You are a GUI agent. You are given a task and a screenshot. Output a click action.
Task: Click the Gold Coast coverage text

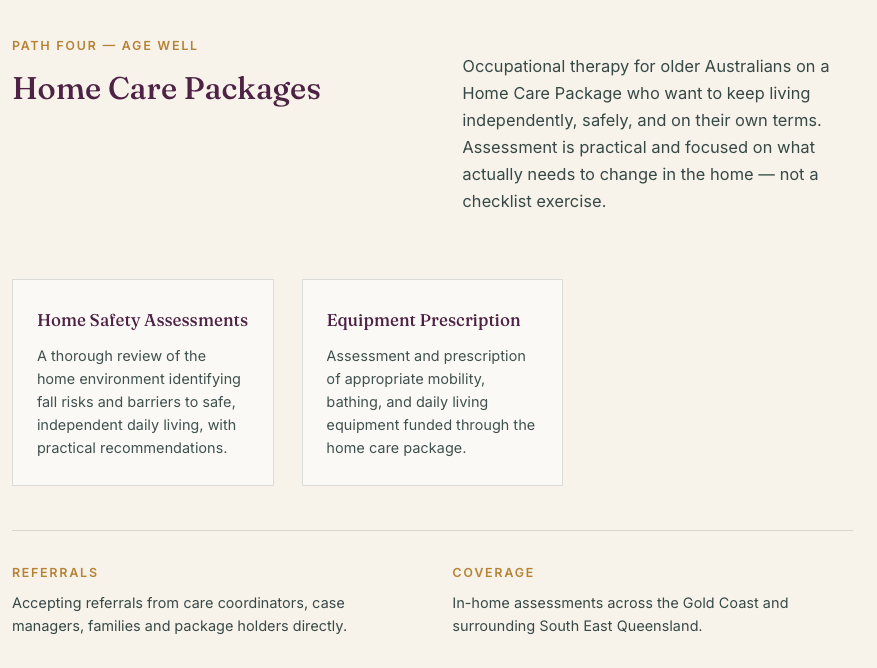pyautogui.click(x=620, y=614)
